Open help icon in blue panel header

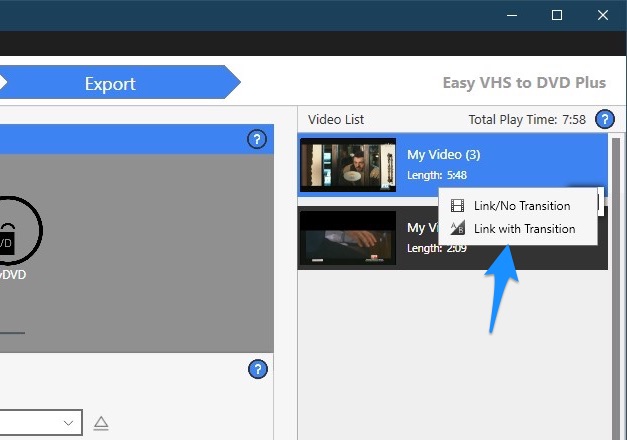(257, 139)
